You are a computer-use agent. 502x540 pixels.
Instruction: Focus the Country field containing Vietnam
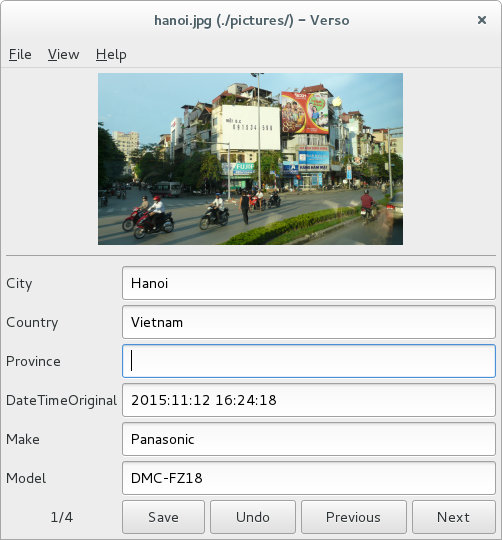[309, 322]
